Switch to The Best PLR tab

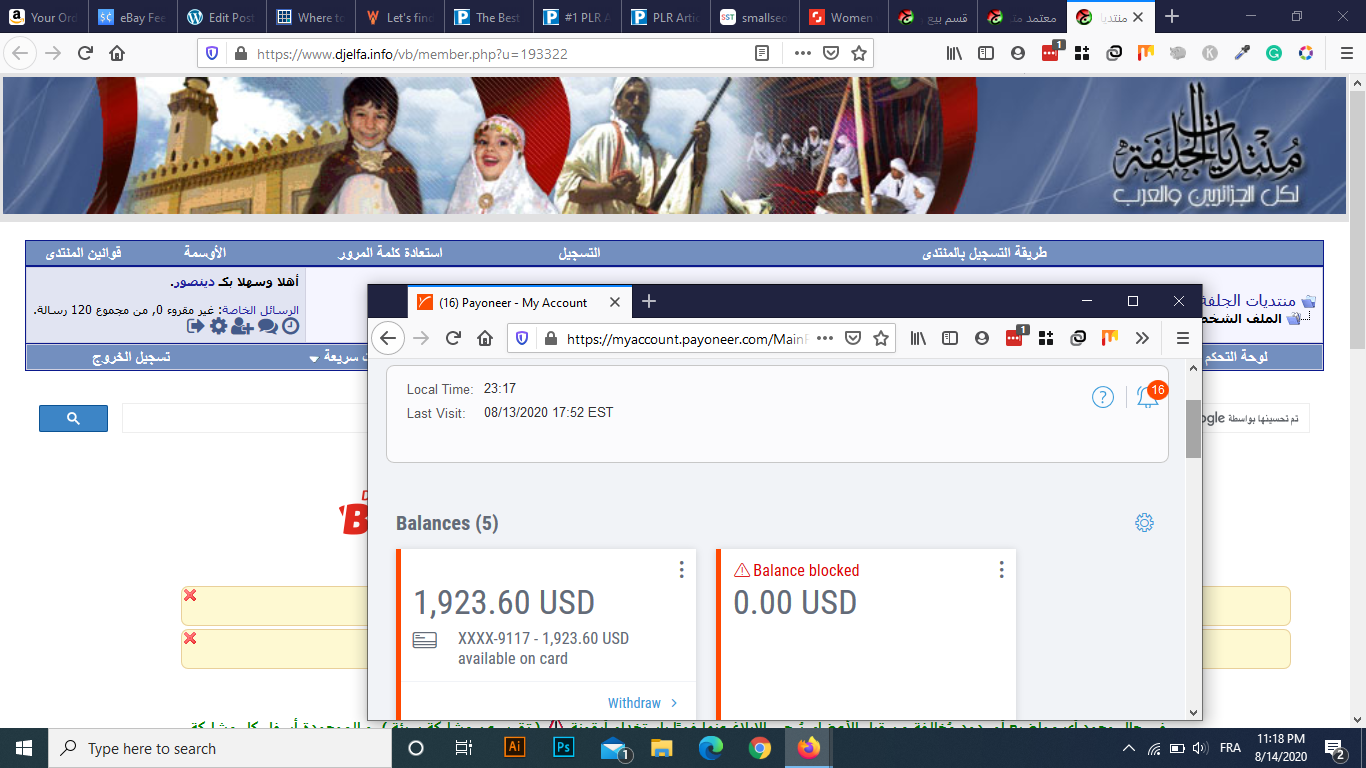tap(490, 17)
